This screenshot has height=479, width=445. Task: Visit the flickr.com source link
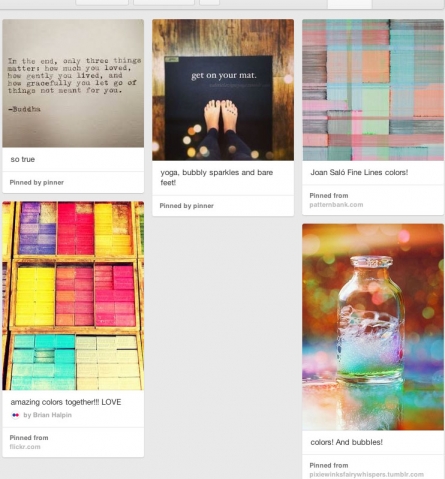[25, 447]
